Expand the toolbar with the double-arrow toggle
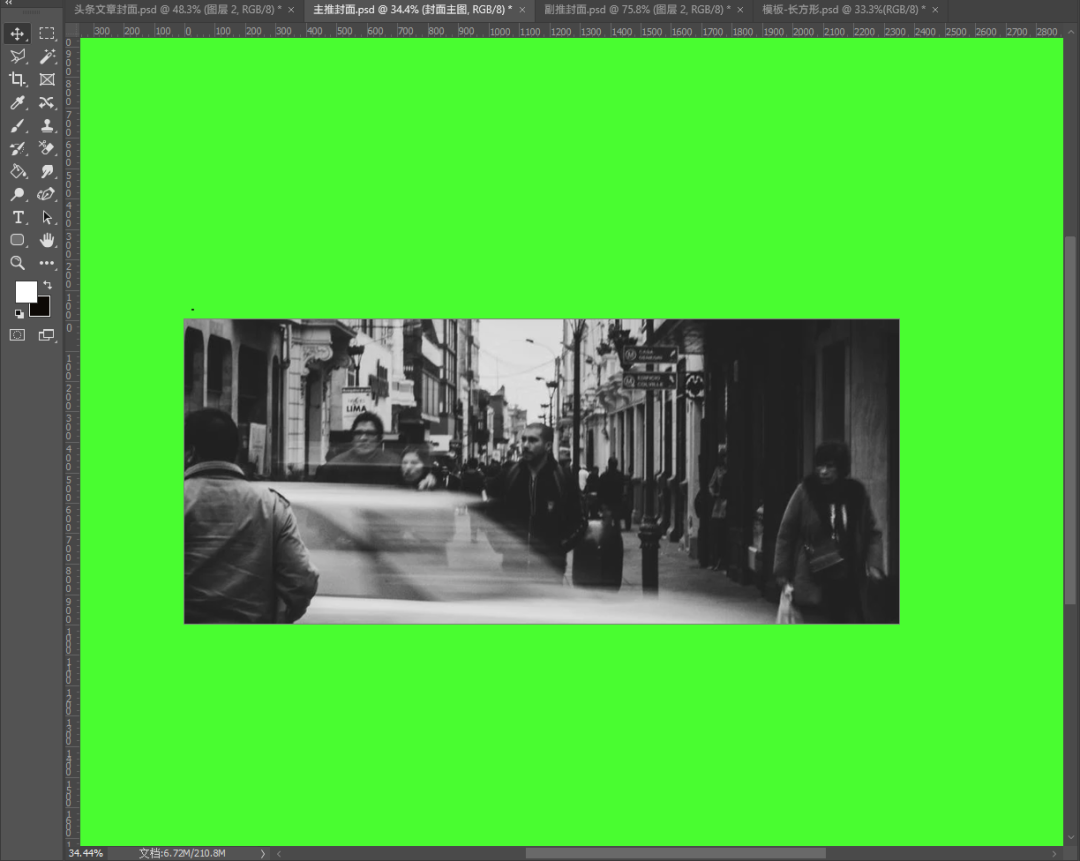 pos(9,3)
